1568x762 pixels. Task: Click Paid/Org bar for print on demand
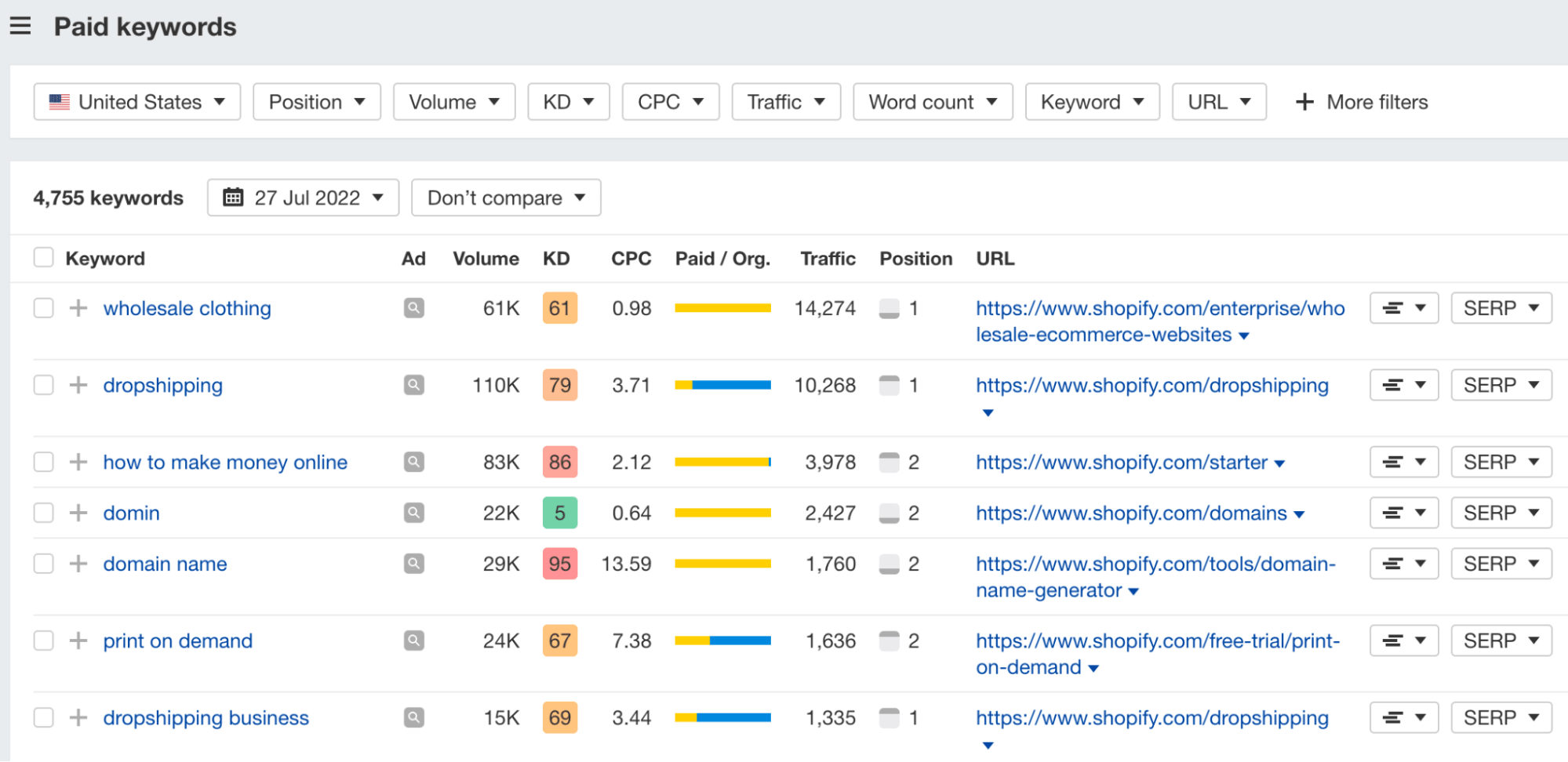coord(722,640)
